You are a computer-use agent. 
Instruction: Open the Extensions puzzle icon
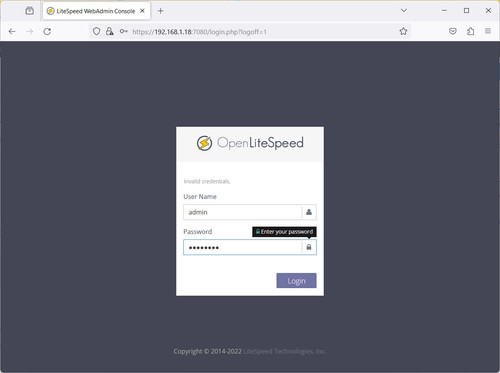(470, 31)
